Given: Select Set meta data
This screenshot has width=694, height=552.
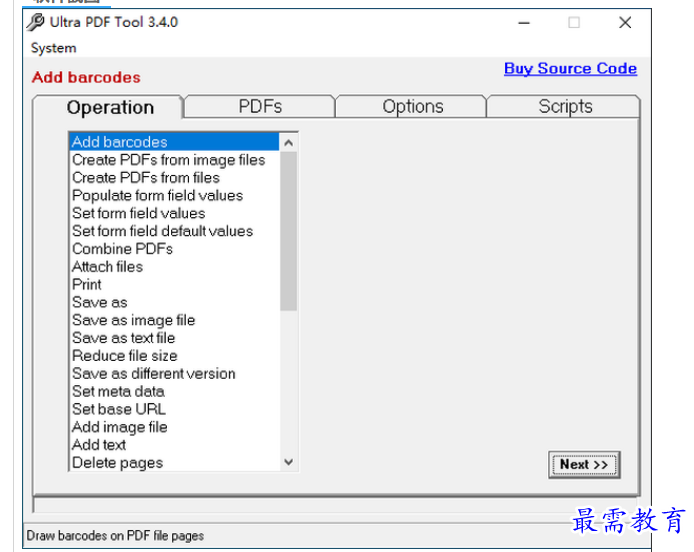Looking at the screenshot, I should point(174,391).
